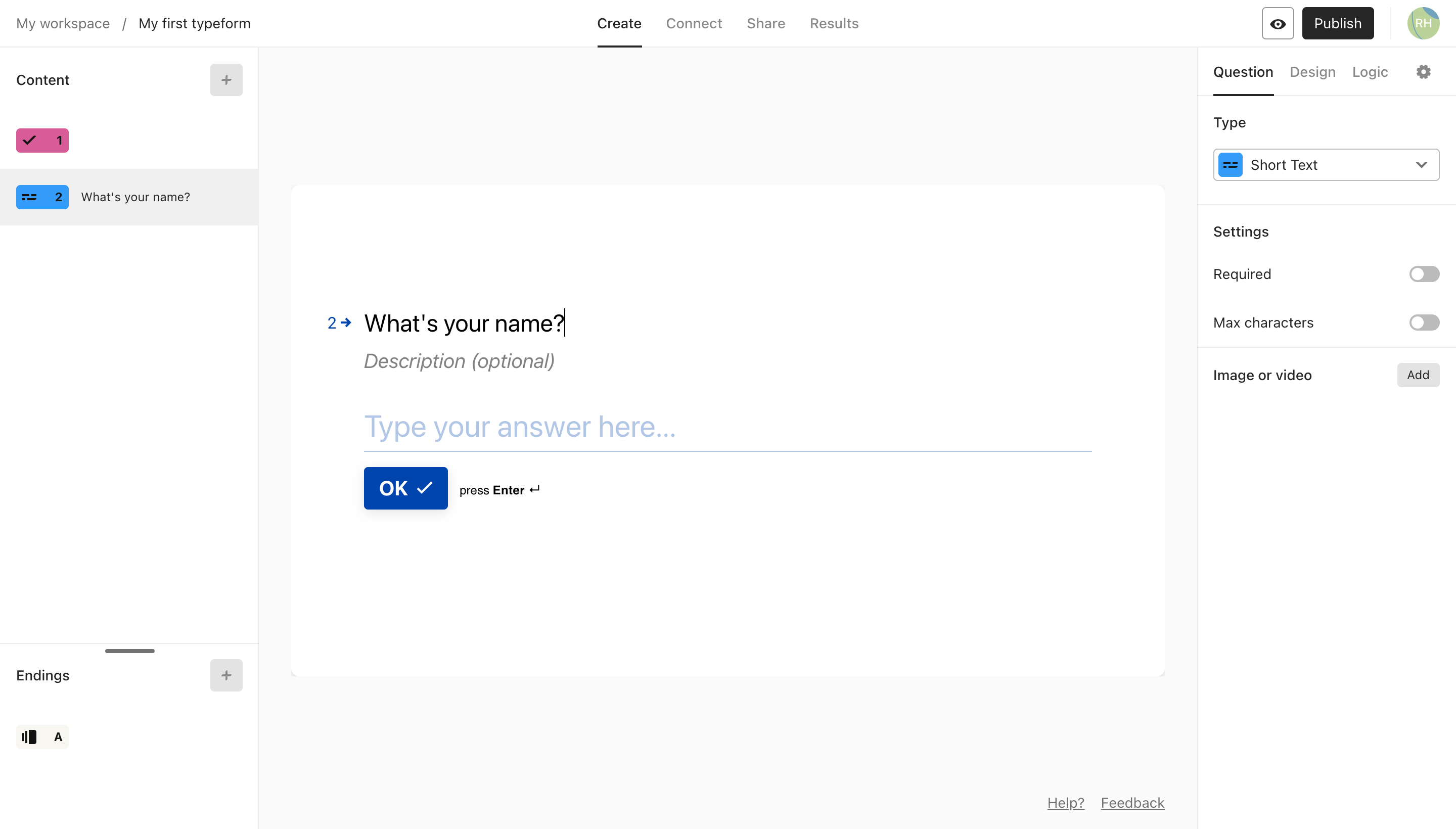This screenshot has height=829, width=1456.
Task: Toggle Required off after checking its state
Action: [1425, 274]
